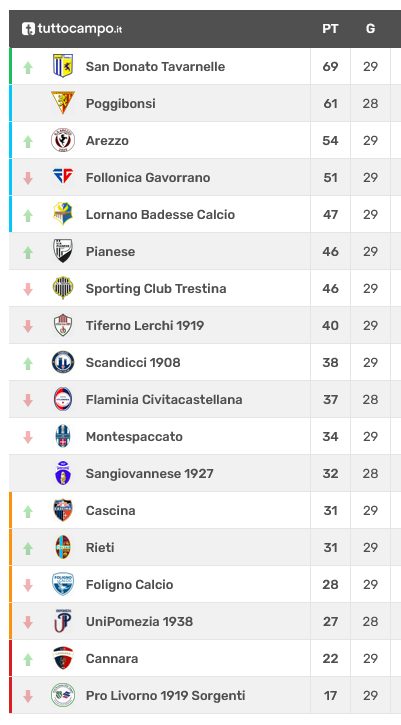Sort table by PT column header
Image resolution: width=401 pixels, height=725 pixels.
(330, 29)
